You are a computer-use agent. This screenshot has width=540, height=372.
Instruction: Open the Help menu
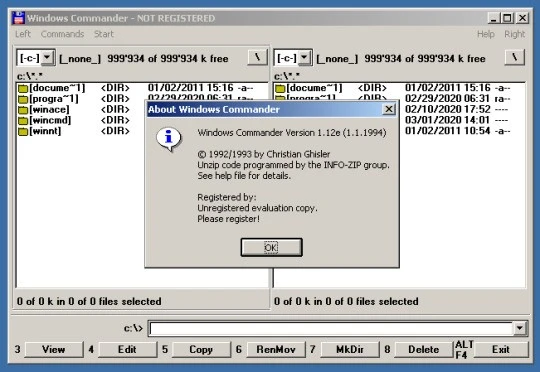click(486, 34)
